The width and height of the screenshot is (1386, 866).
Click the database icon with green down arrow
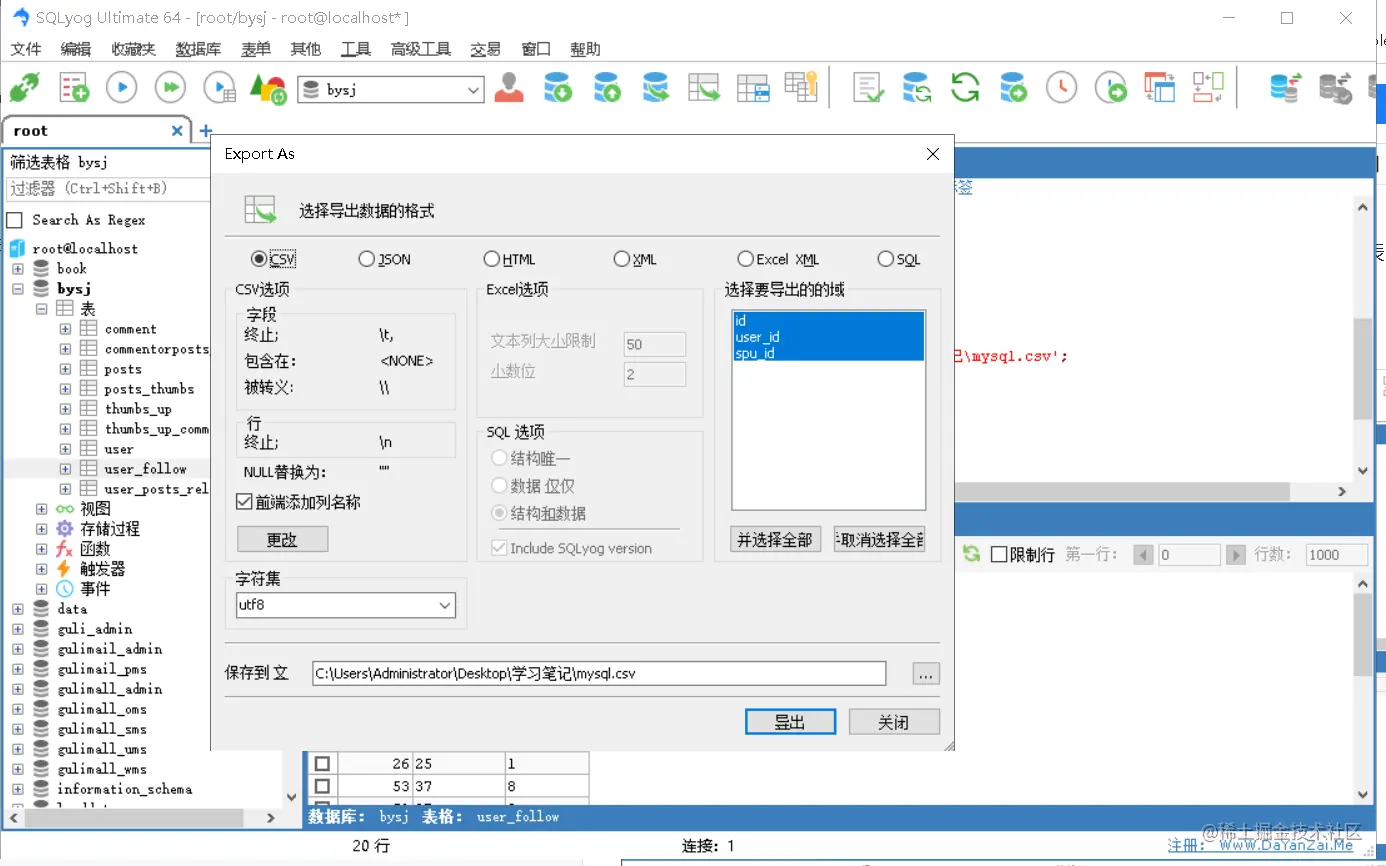pyautogui.click(x=558, y=88)
